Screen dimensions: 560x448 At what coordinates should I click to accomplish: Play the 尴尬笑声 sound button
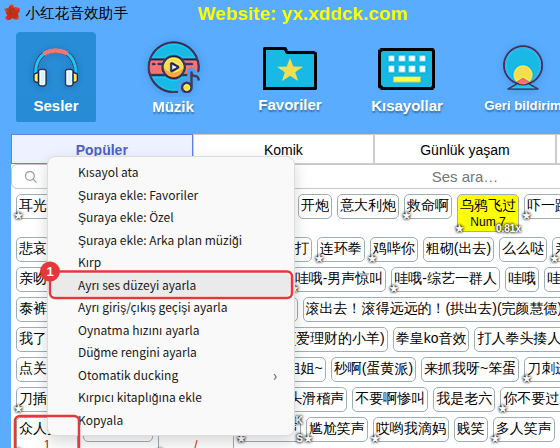click(x=336, y=429)
